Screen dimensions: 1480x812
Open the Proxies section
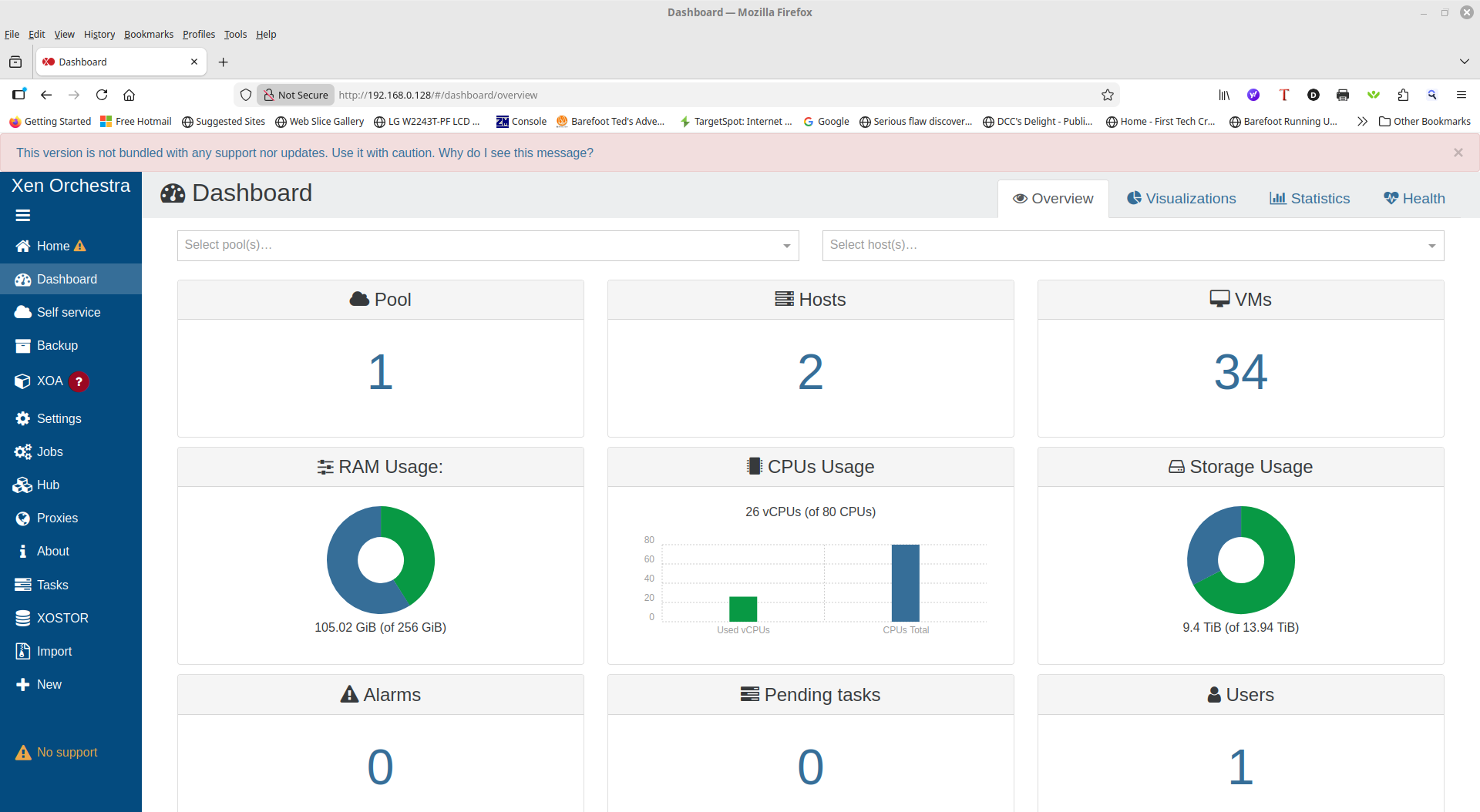tap(56, 518)
